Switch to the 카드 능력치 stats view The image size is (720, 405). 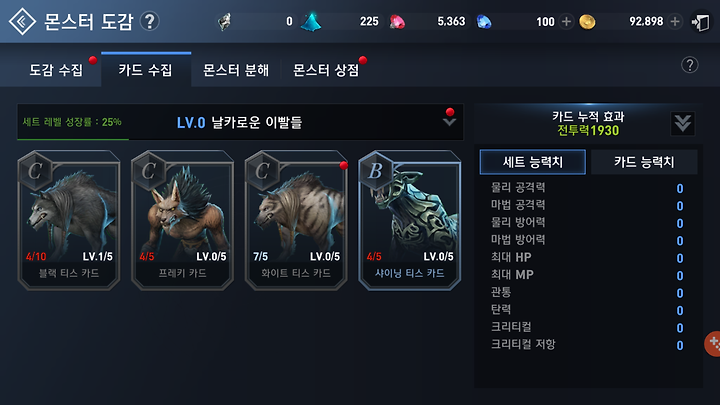click(x=644, y=162)
